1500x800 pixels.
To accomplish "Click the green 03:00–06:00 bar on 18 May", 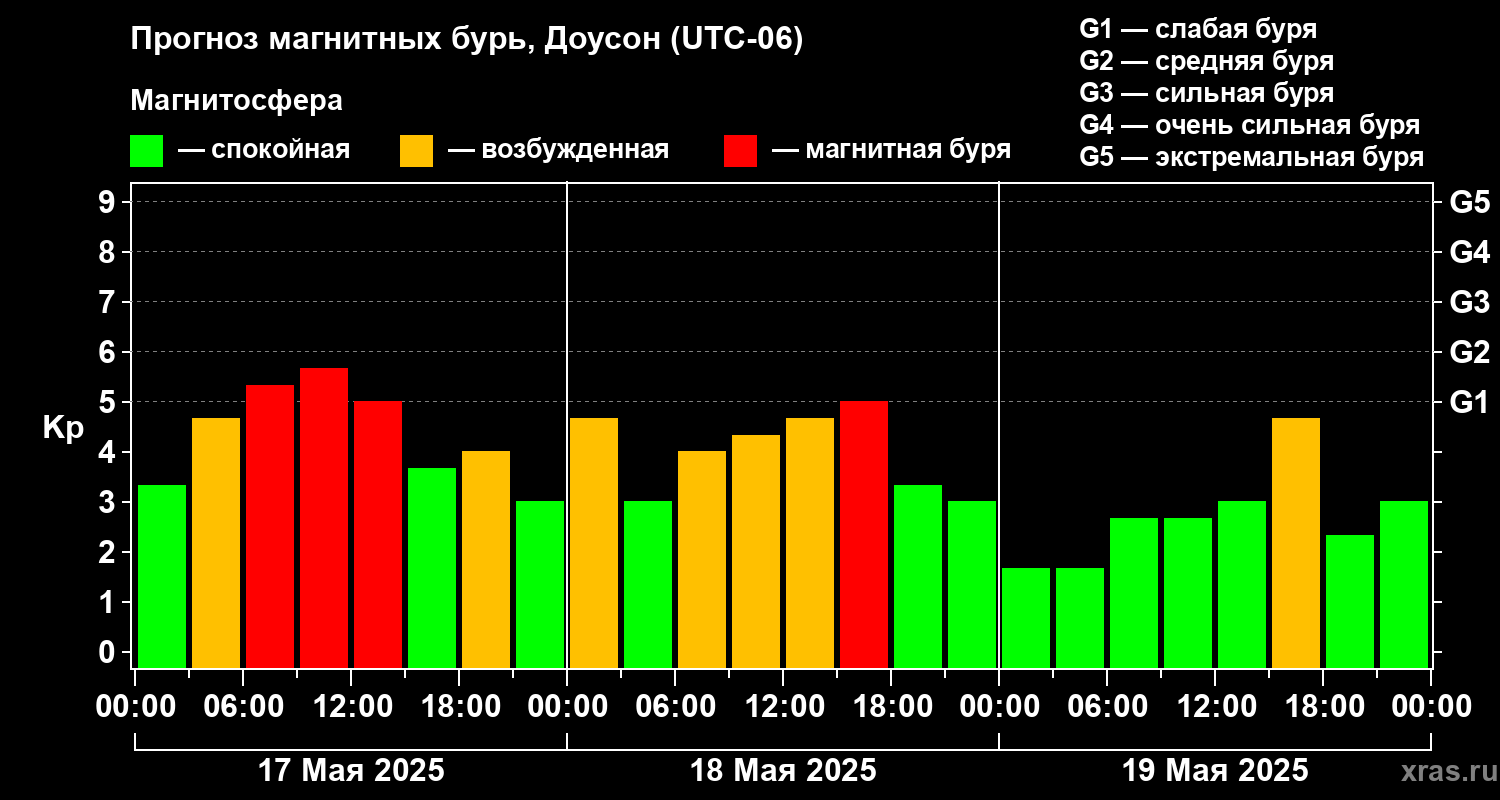I will pos(648,585).
